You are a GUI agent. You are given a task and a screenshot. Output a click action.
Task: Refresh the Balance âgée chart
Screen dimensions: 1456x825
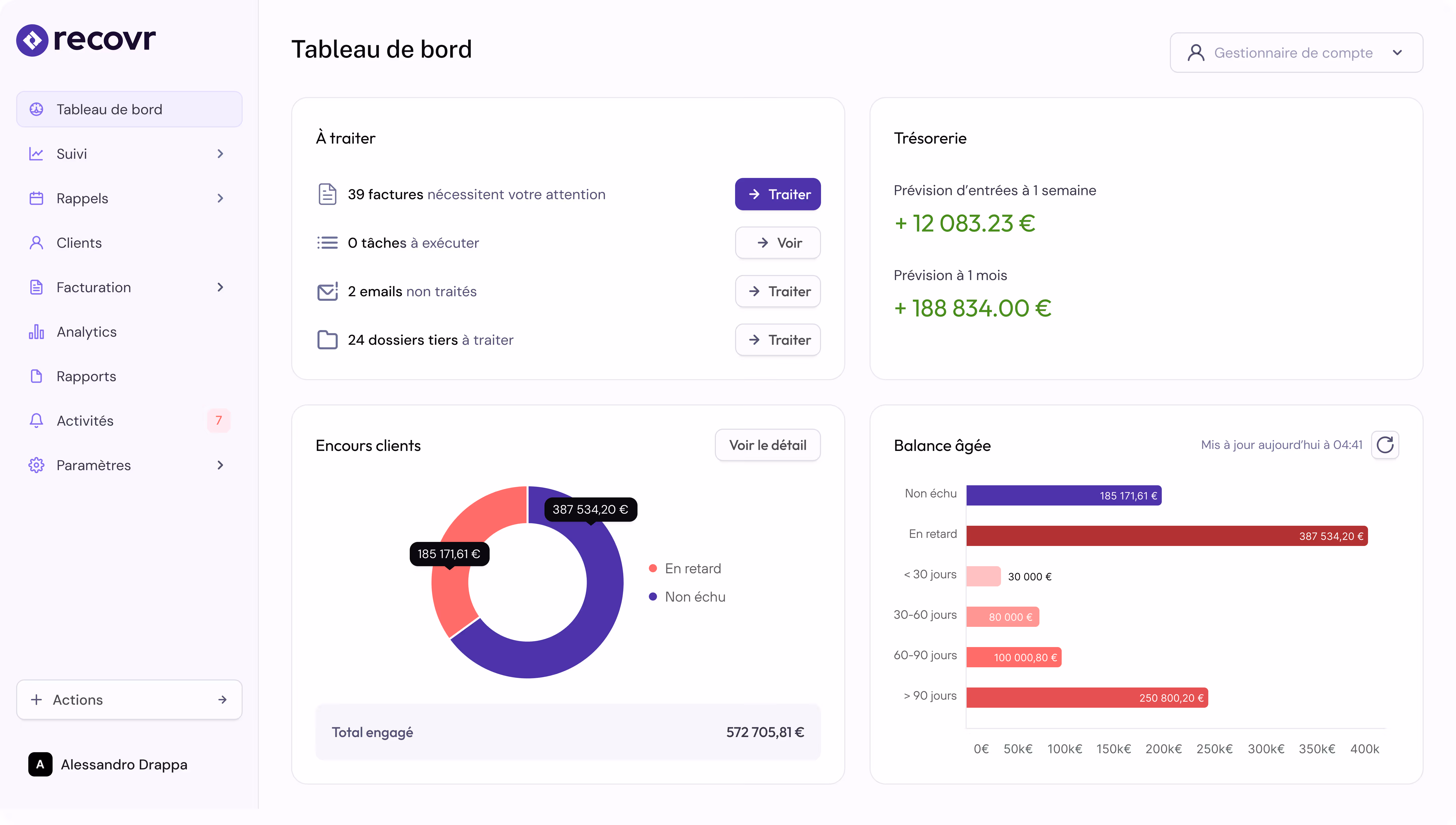pos(1385,445)
